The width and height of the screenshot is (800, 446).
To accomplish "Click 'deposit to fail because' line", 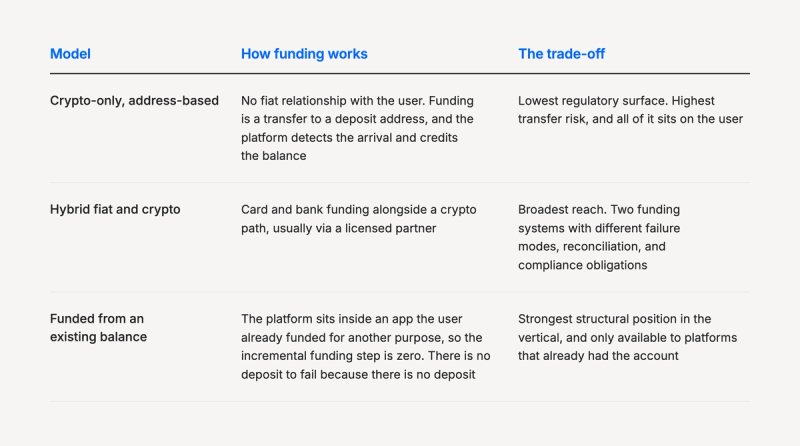I will click(x=358, y=375).
